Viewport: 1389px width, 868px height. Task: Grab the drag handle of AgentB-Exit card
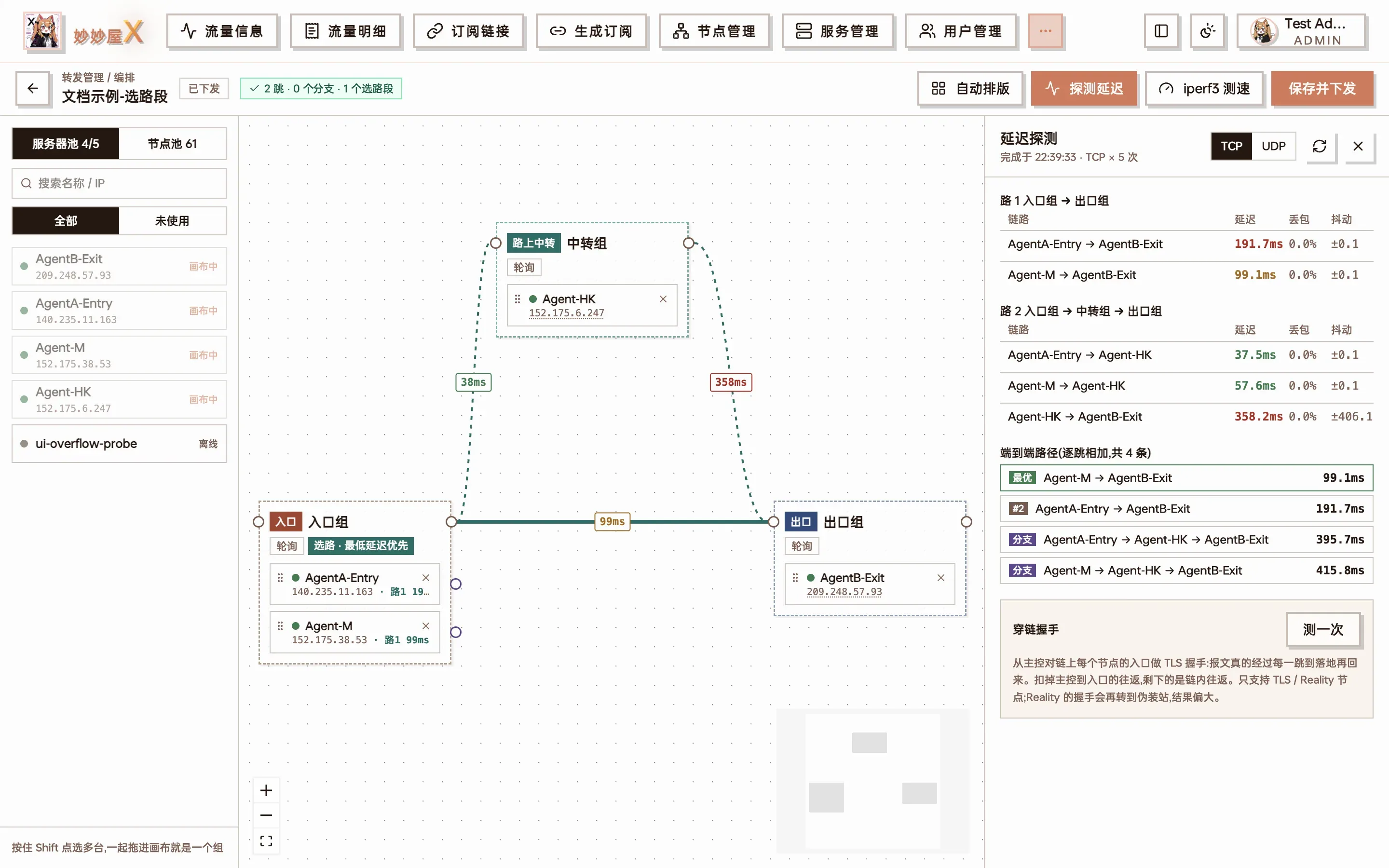tap(795, 578)
